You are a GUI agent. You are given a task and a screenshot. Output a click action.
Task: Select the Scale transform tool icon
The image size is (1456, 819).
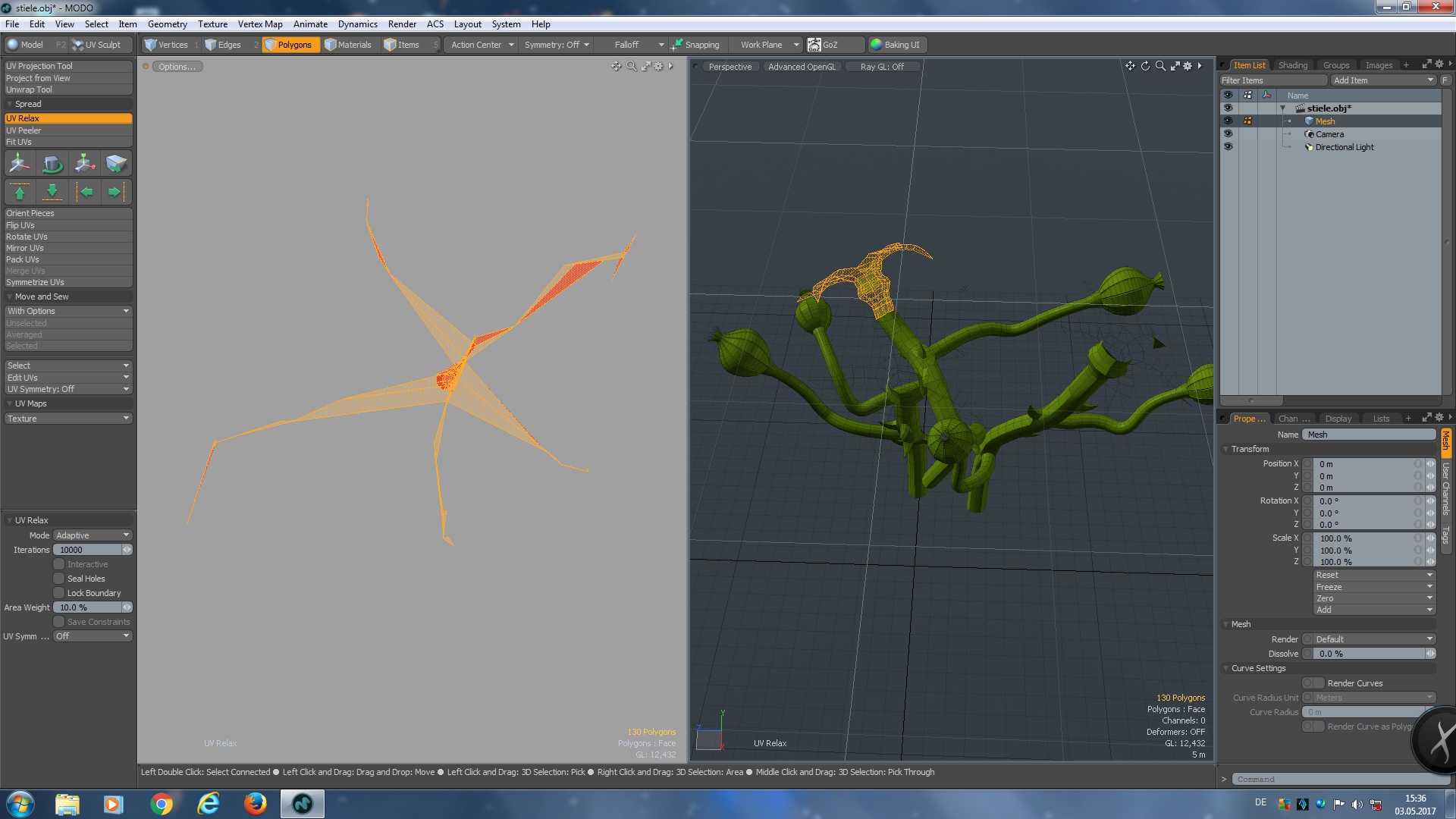click(85, 164)
